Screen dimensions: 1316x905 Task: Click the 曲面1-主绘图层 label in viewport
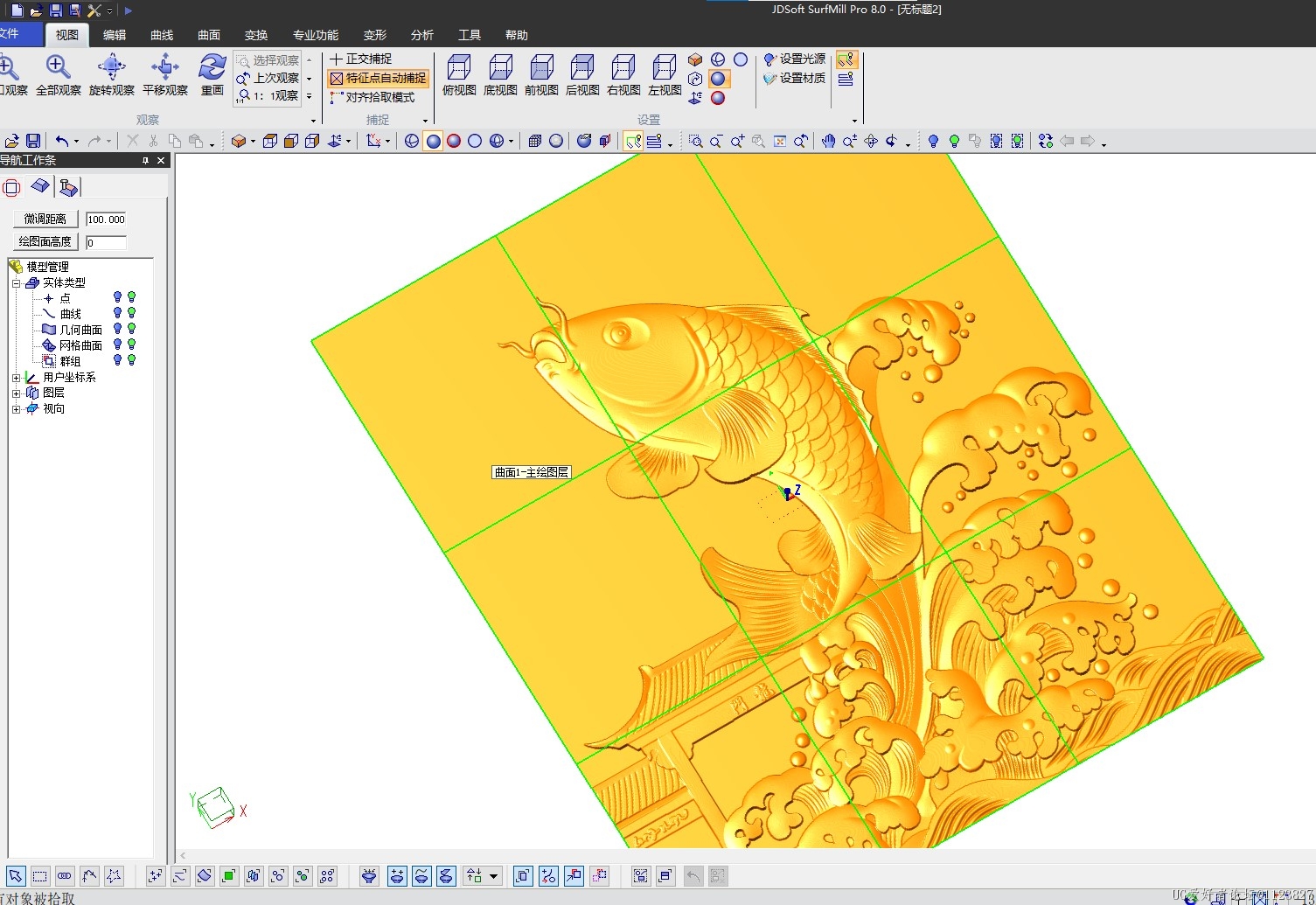tap(532, 472)
